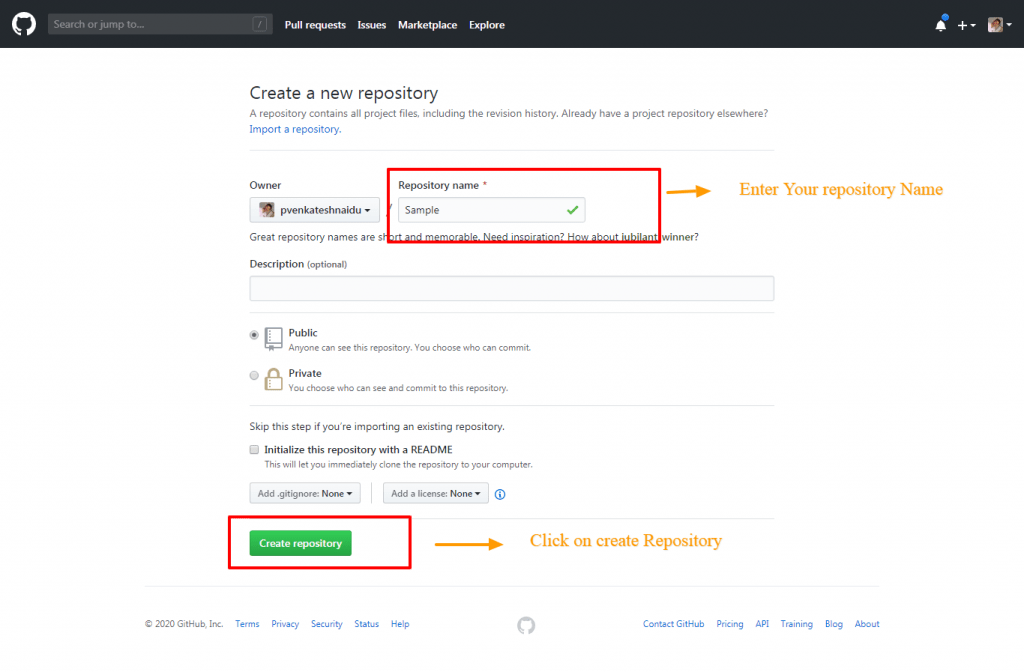
Task: Enable 'Initialize this repository with a README'
Action: pyautogui.click(x=254, y=449)
